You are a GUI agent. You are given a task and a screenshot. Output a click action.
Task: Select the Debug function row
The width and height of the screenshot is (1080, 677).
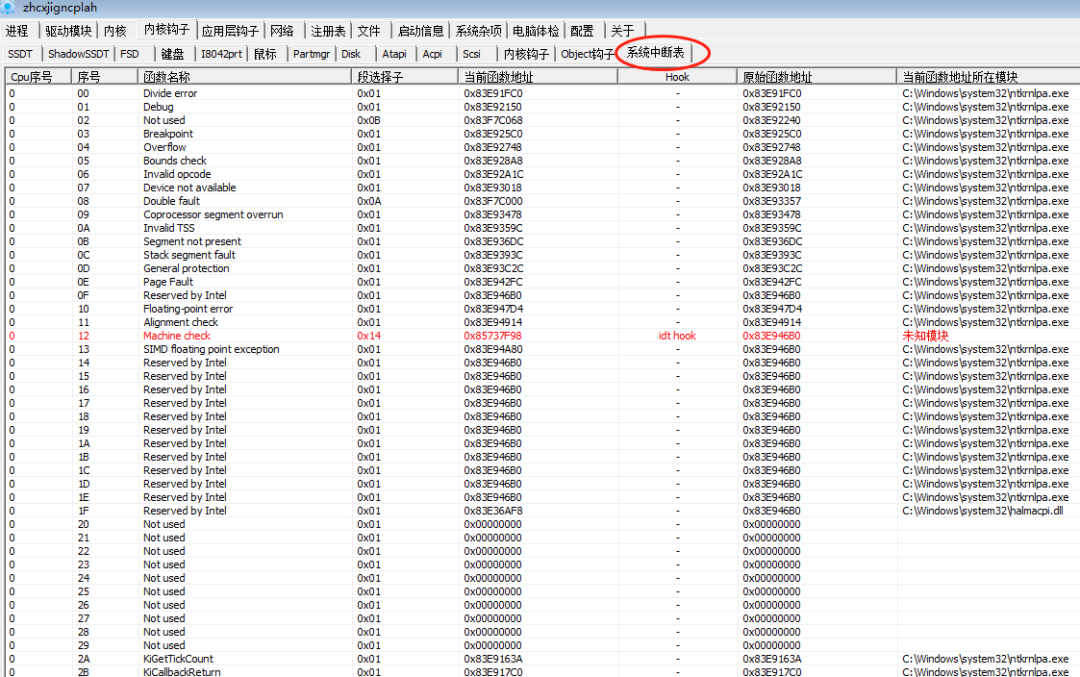(543, 107)
